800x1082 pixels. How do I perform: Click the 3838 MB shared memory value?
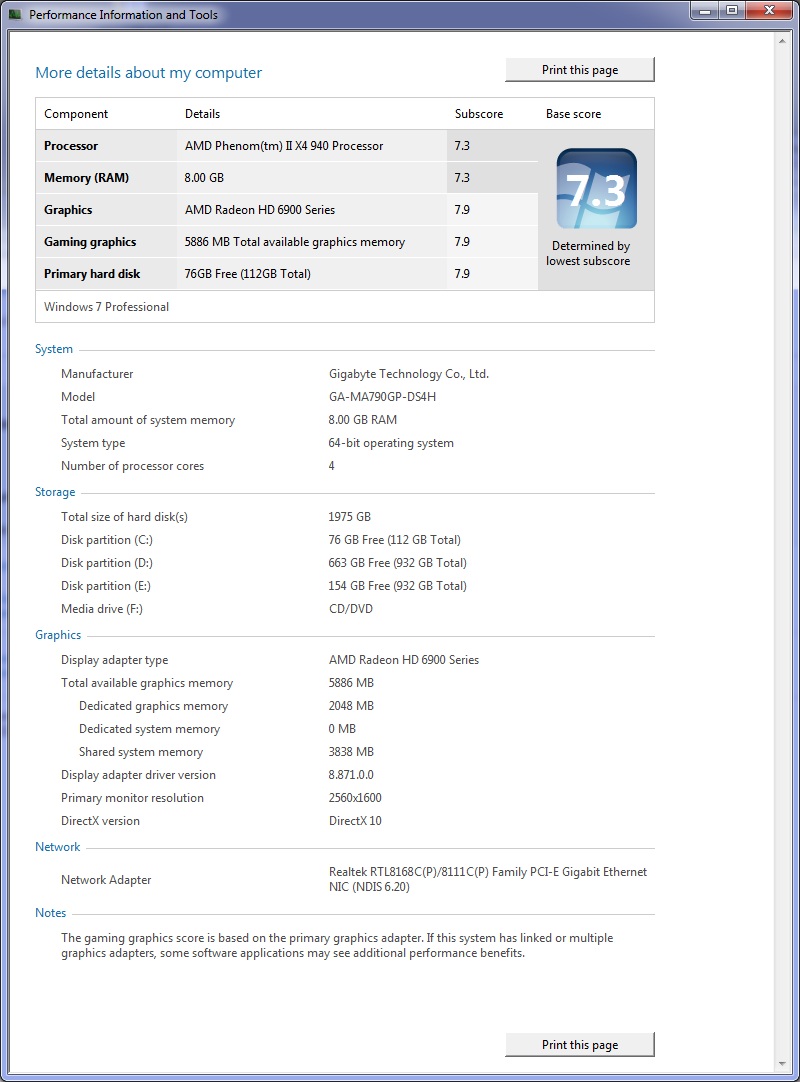click(x=351, y=752)
